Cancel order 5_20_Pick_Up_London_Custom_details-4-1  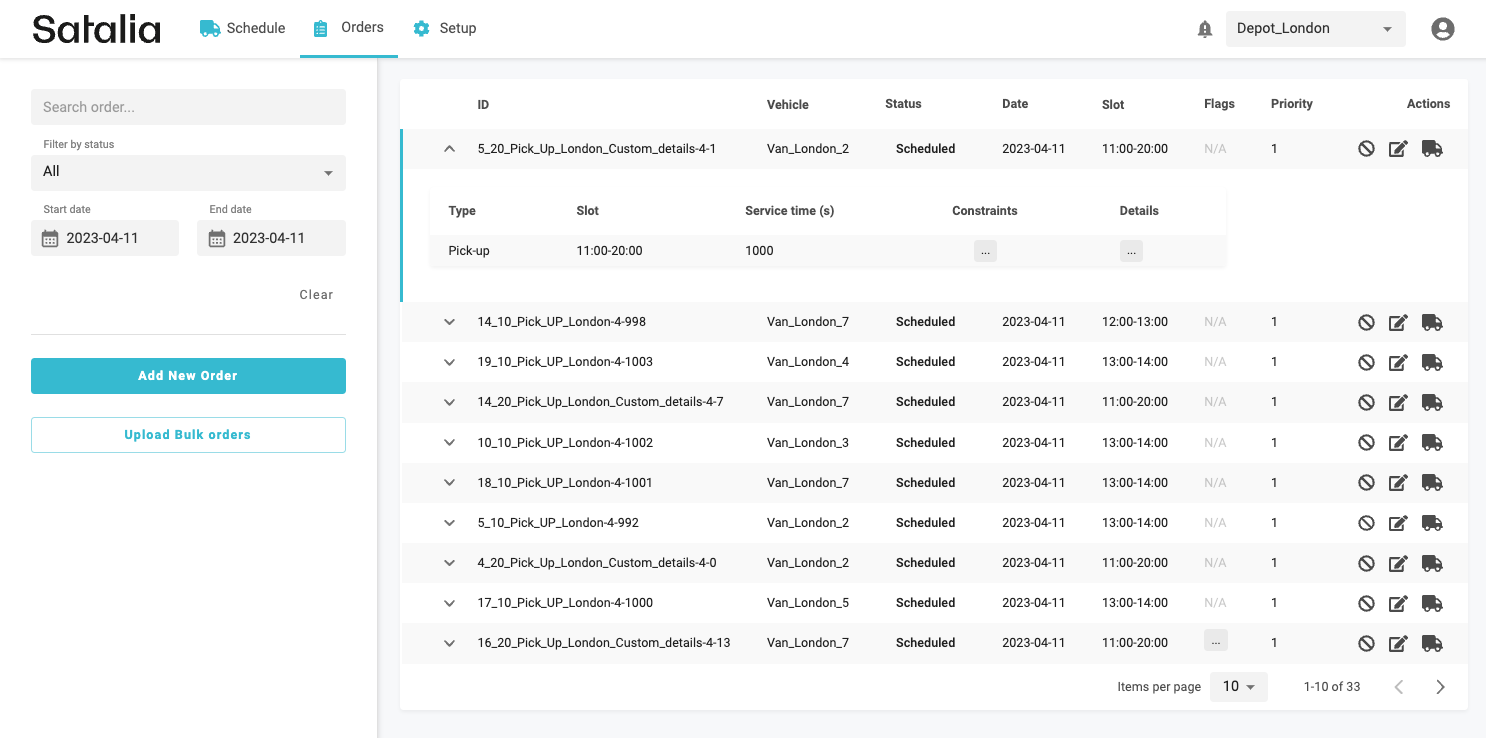tap(1366, 149)
